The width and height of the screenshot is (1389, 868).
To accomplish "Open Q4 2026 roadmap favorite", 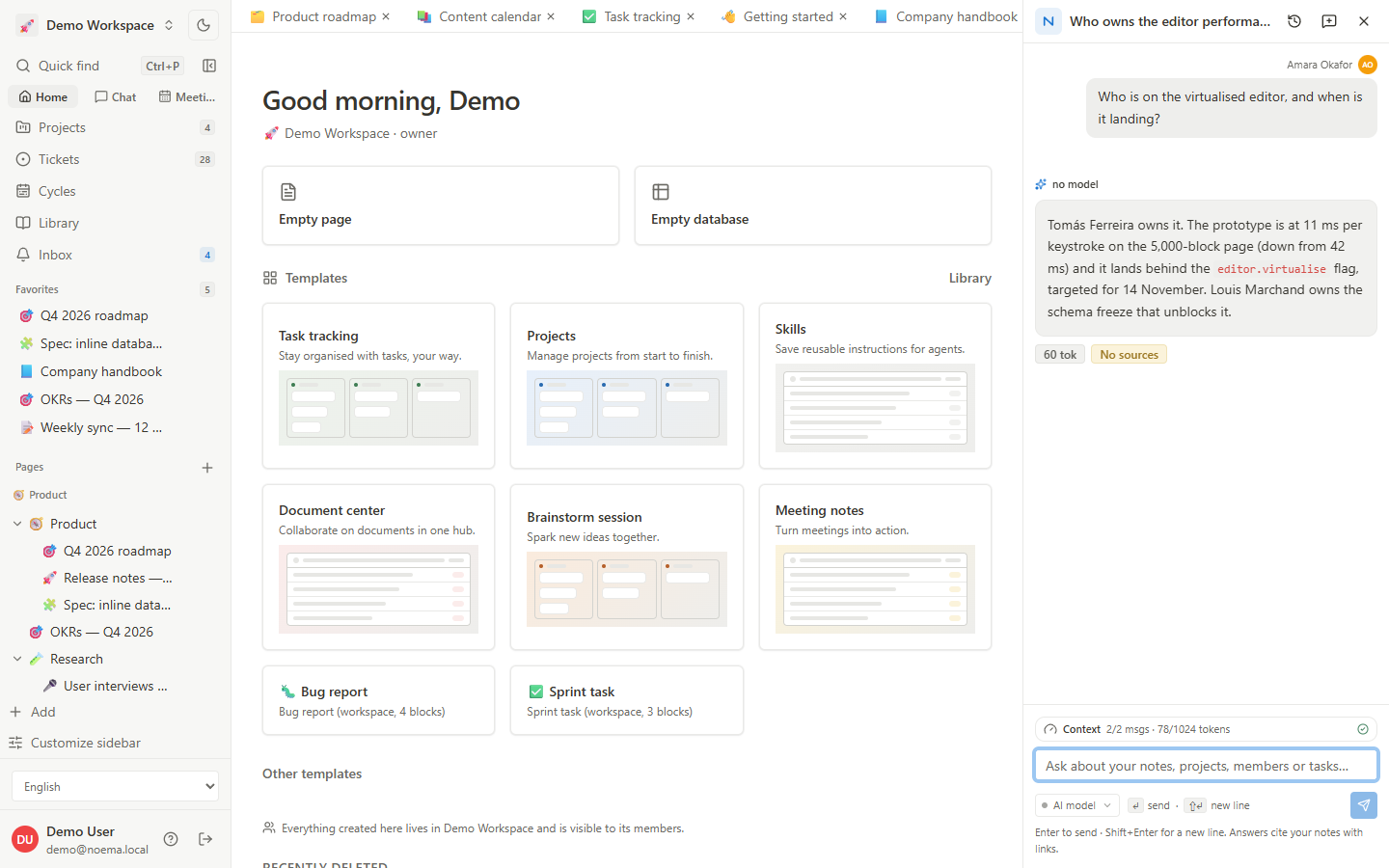I will pyautogui.click(x=95, y=315).
